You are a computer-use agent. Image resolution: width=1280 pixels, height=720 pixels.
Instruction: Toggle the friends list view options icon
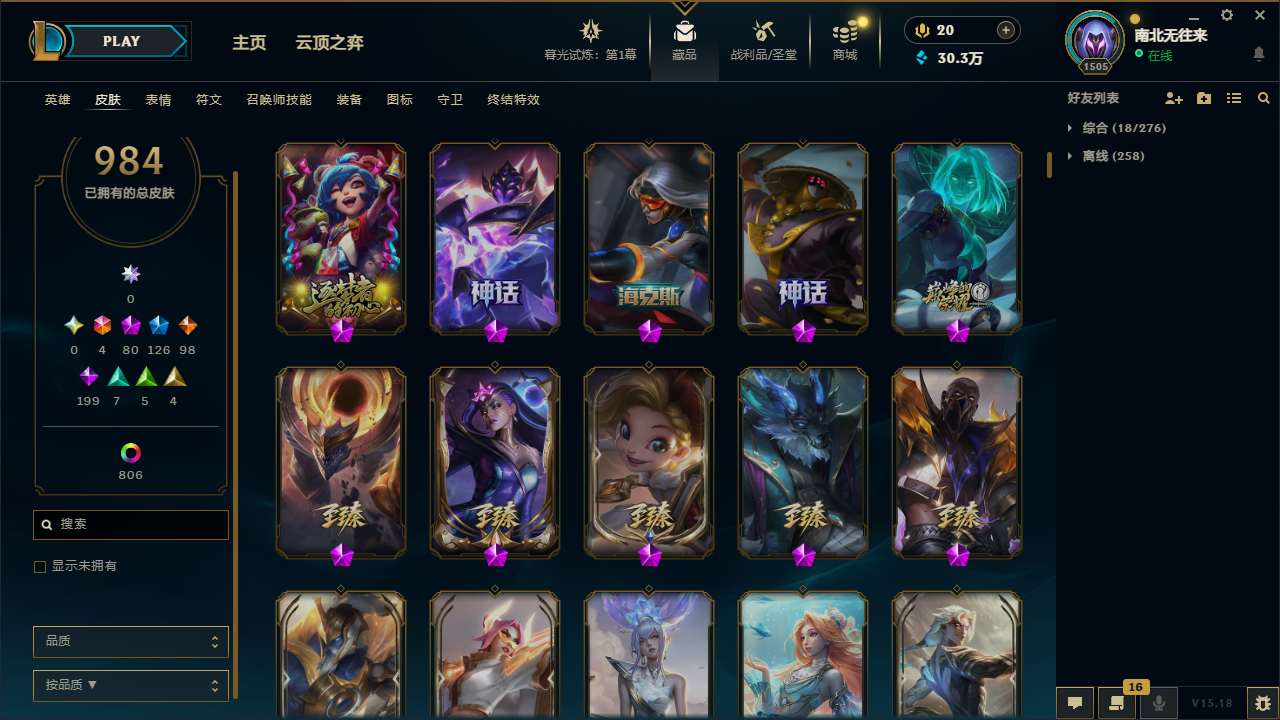(1234, 98)
